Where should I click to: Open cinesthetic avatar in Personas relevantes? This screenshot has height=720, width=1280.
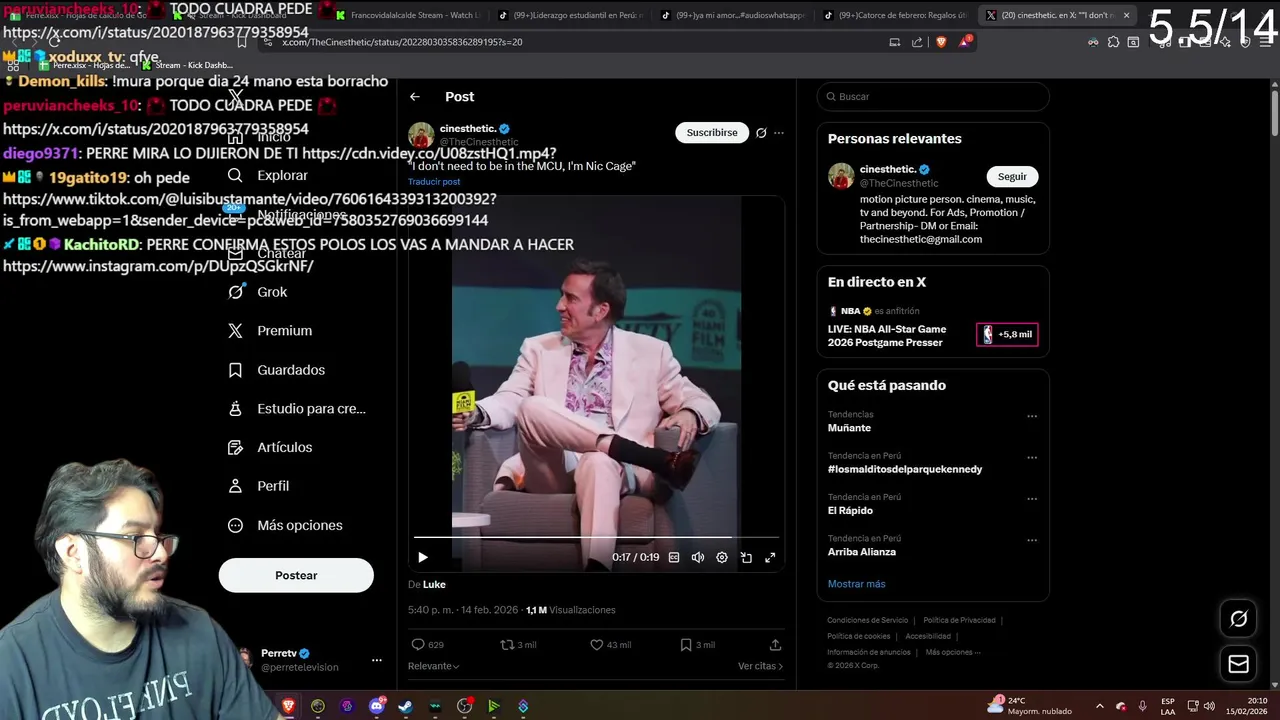[x=841, y=176]
